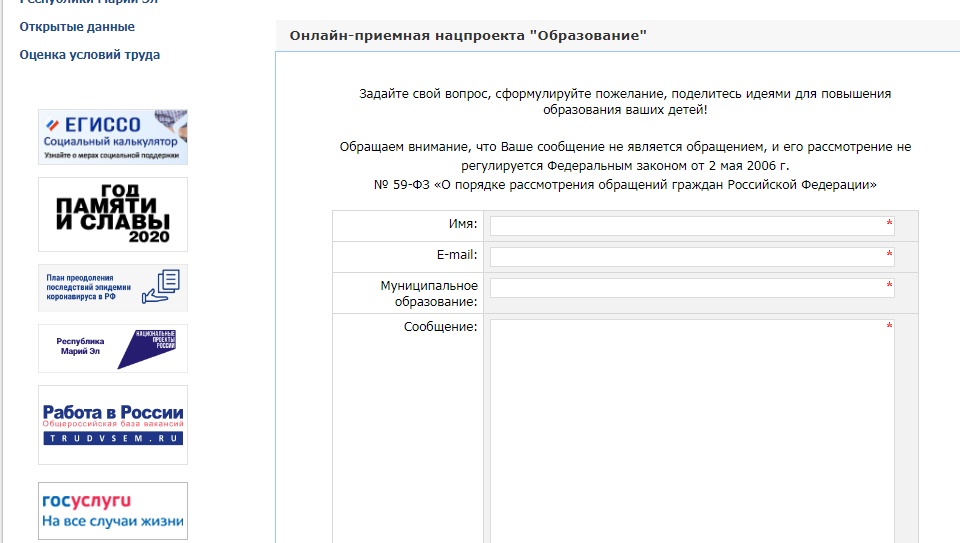Click the Имя input field

691,226
